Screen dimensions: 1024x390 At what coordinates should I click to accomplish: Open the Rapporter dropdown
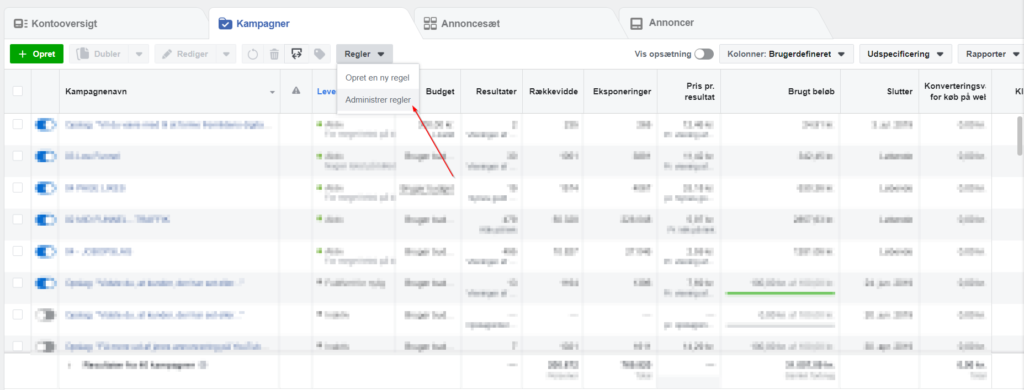(990, 54)
